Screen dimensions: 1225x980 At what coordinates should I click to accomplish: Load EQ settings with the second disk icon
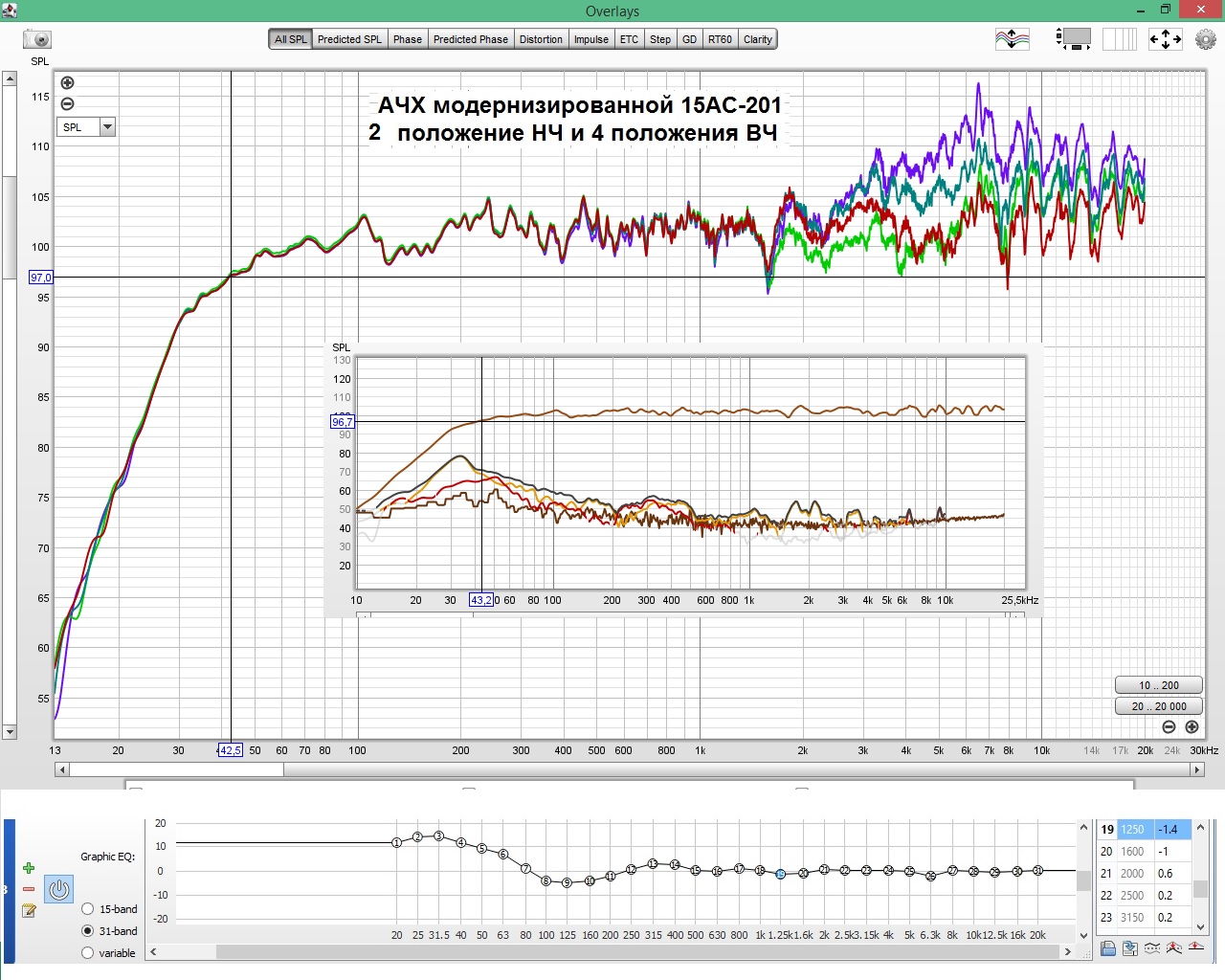pyautogui.click(x=1129, y=948)
